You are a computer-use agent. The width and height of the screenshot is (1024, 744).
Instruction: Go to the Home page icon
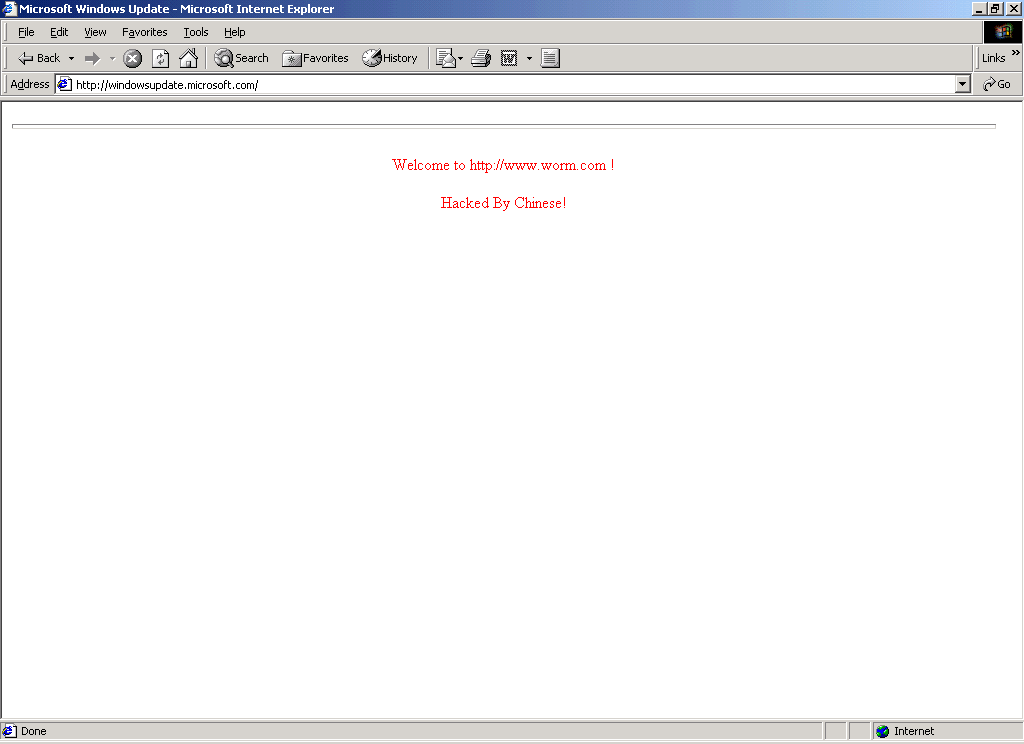pos(188,58)
